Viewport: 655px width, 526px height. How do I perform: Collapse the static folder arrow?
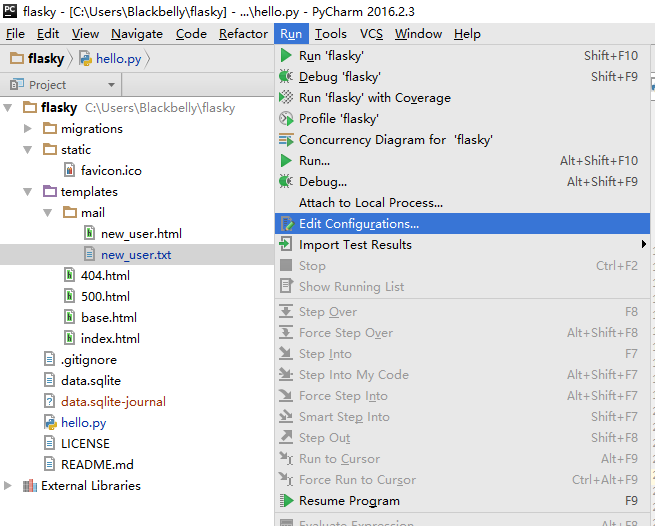pyautogui.click(x=28, y=150)
